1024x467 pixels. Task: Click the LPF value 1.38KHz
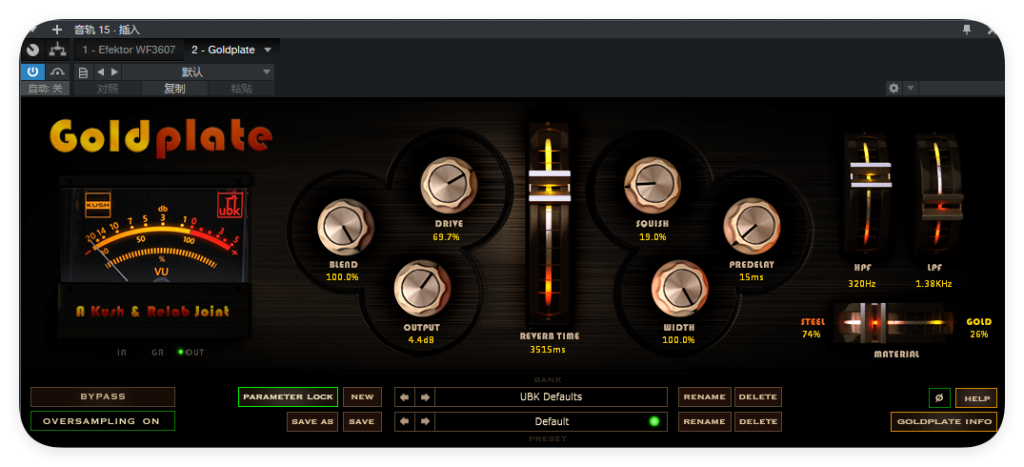933,284
